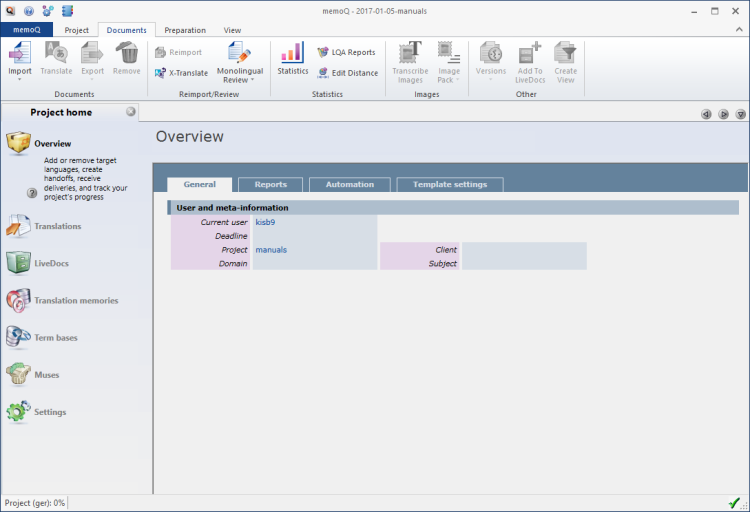Screen dimensions: 750x512
Task: Expand the down arrow at Overview's top right
Action: click(740, 114)
